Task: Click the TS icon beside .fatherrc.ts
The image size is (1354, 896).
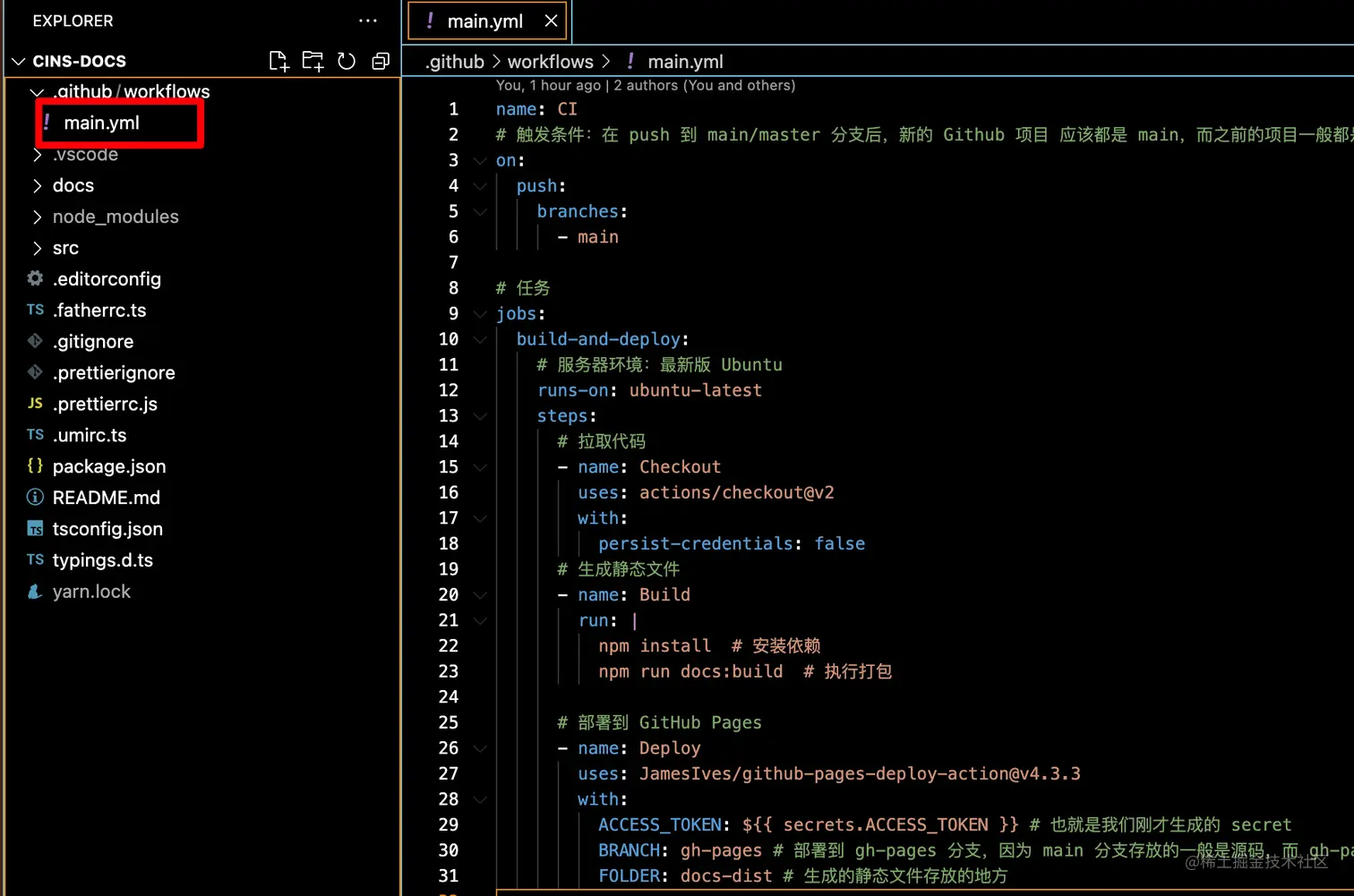Action: pos(35,310)
